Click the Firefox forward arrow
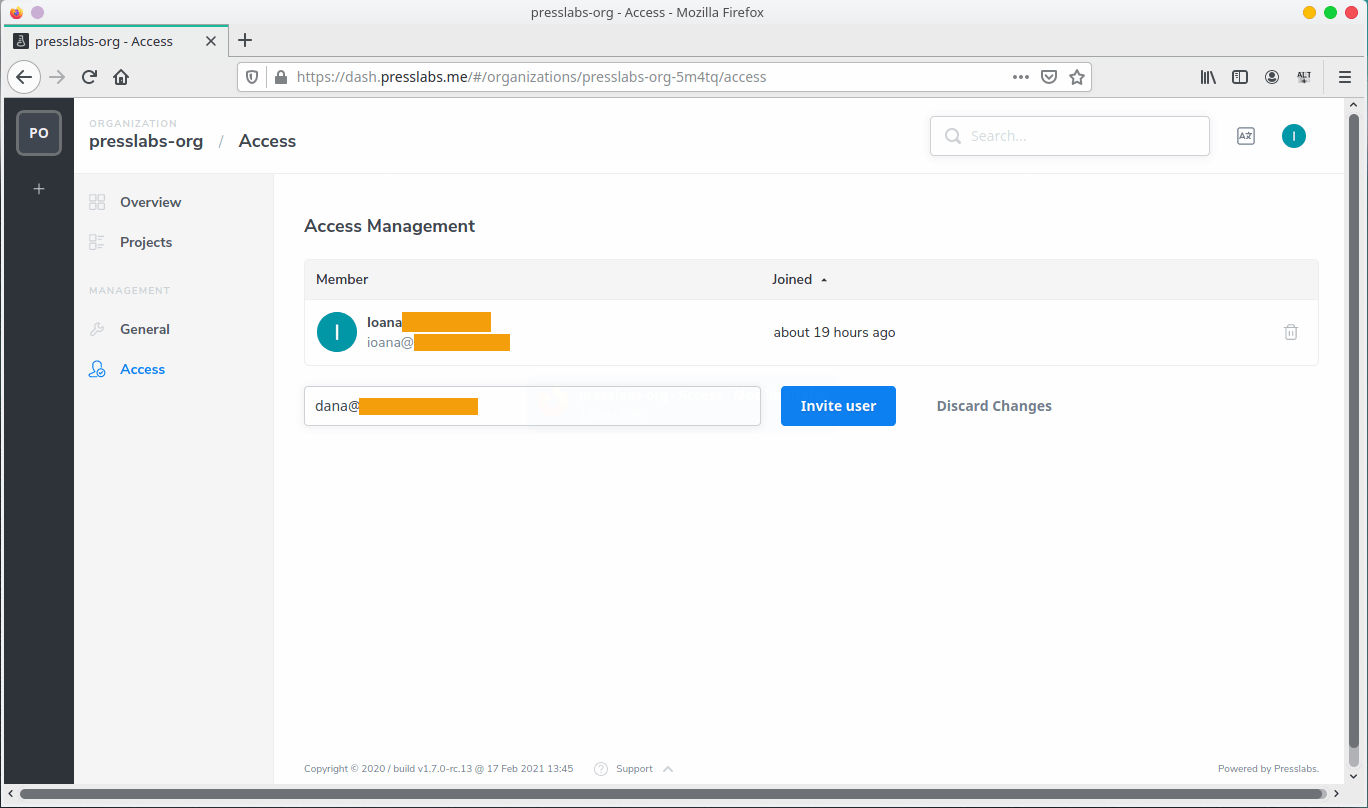Image resolution: width=1368 pixels, height=808 pixels. click(57, 77)
